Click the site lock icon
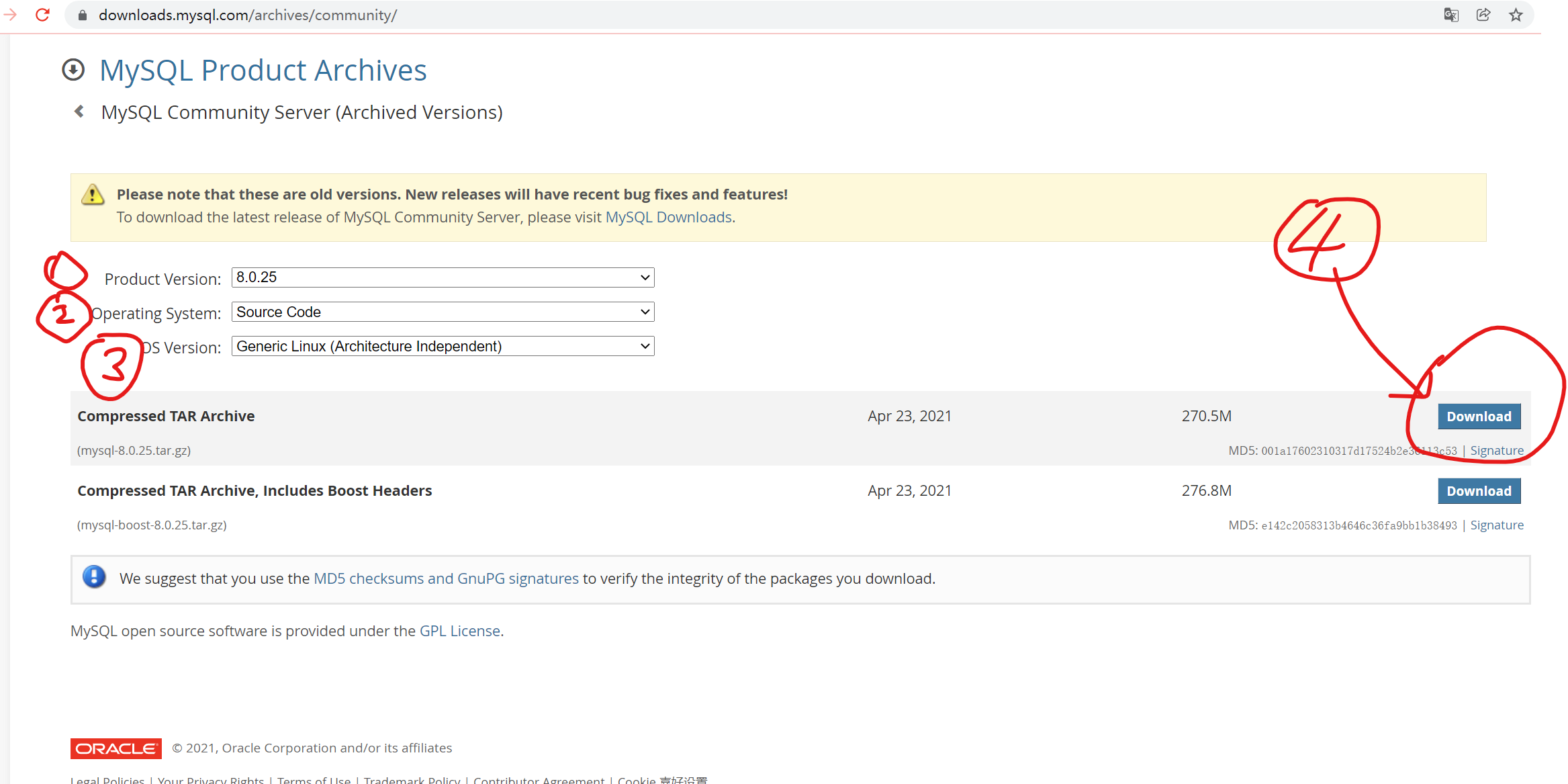This screenshot has width=1568, height=784. 83,15
